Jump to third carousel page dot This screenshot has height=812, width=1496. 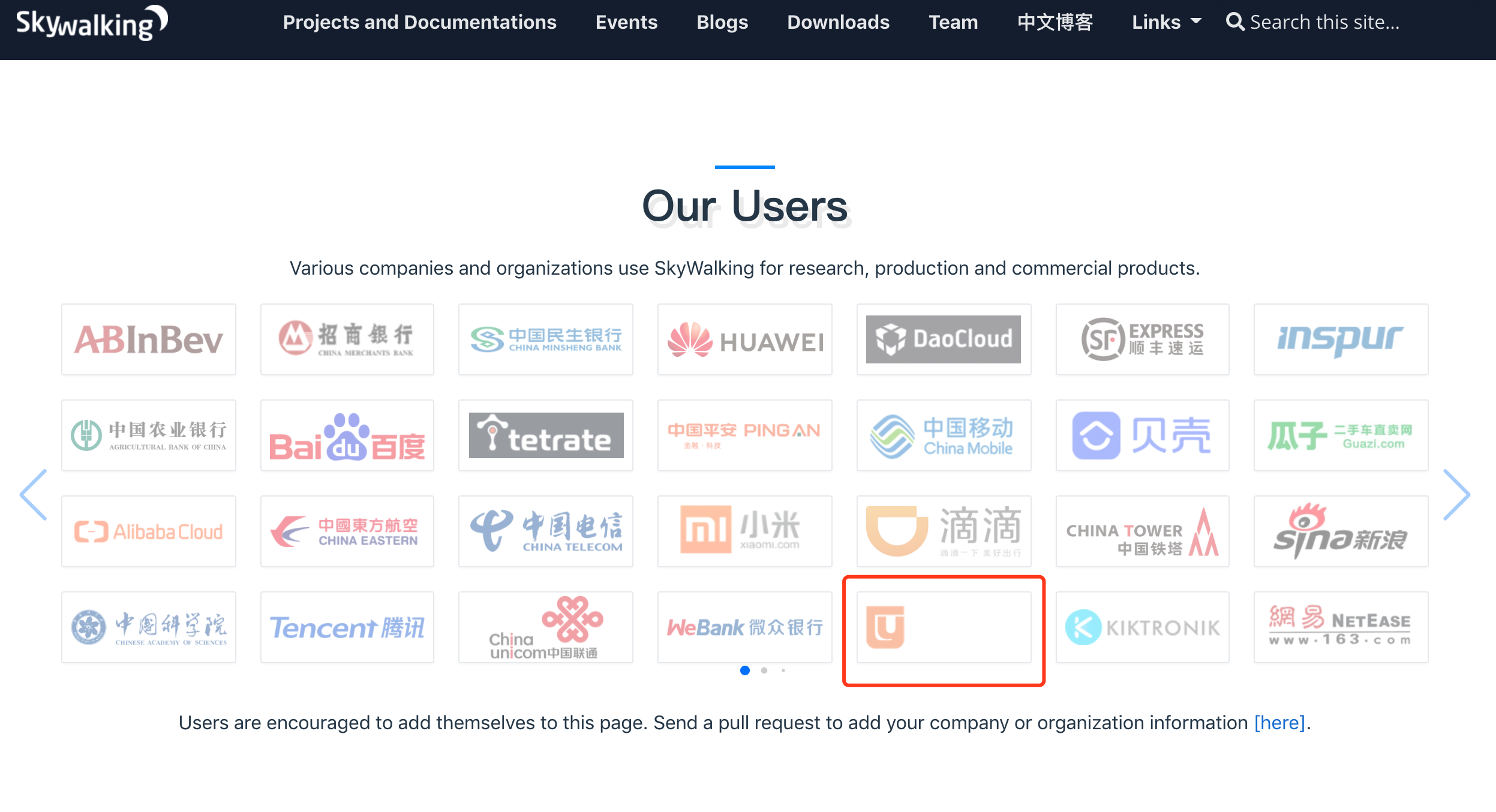(783, 670)
